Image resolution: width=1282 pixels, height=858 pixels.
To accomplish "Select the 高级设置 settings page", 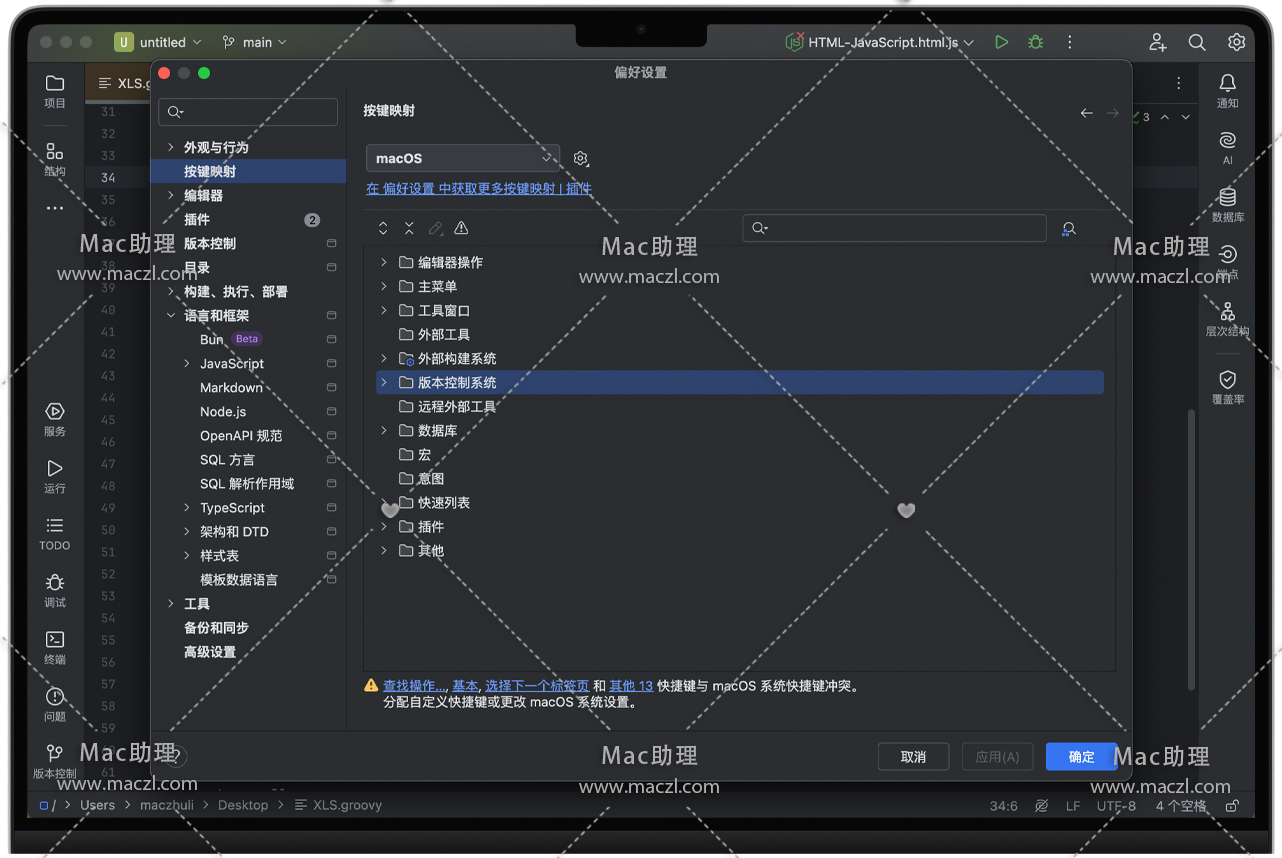I will click(210, 652).
